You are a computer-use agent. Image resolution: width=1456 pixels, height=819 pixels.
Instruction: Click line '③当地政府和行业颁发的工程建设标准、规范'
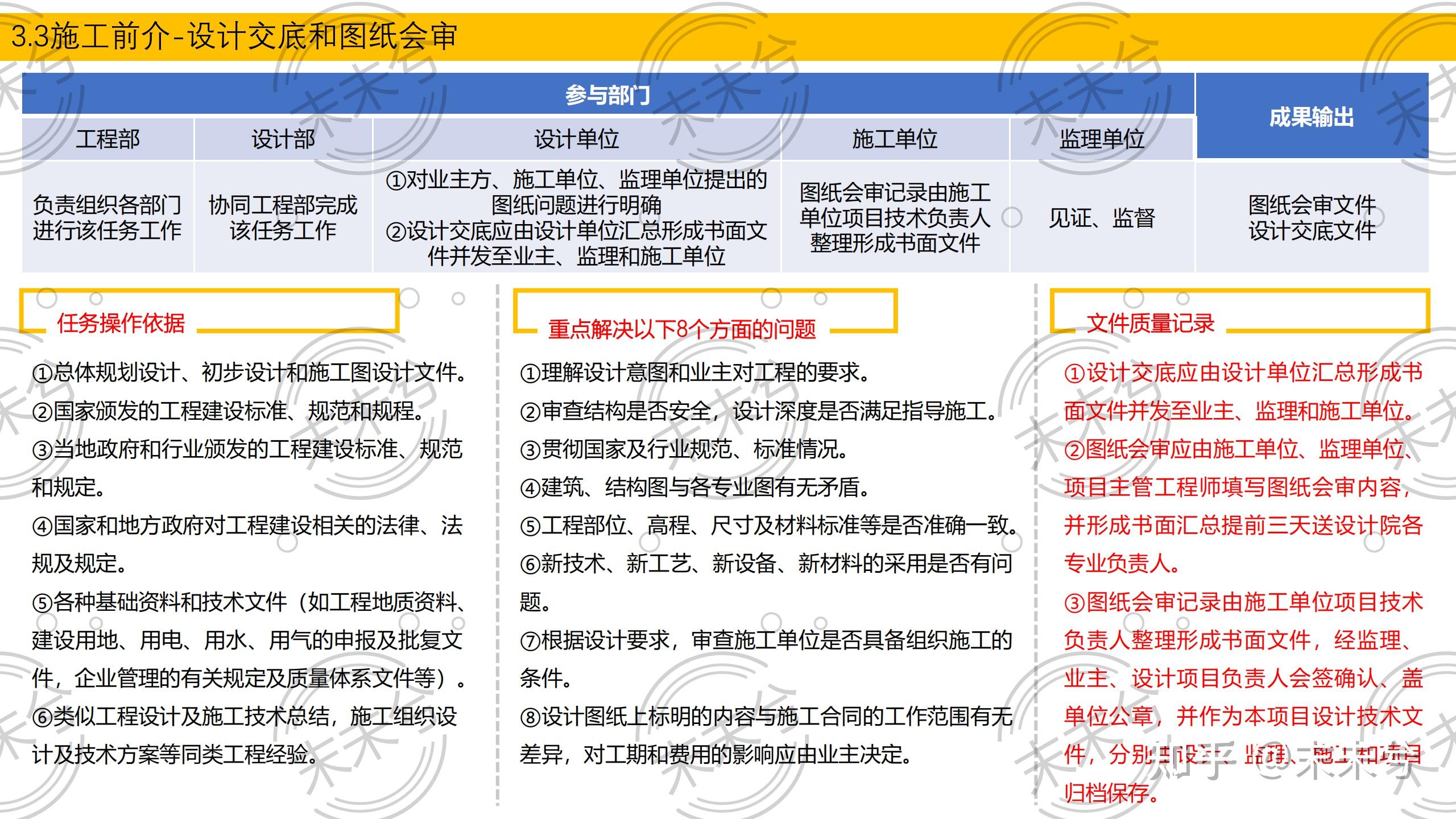[247, 449]
